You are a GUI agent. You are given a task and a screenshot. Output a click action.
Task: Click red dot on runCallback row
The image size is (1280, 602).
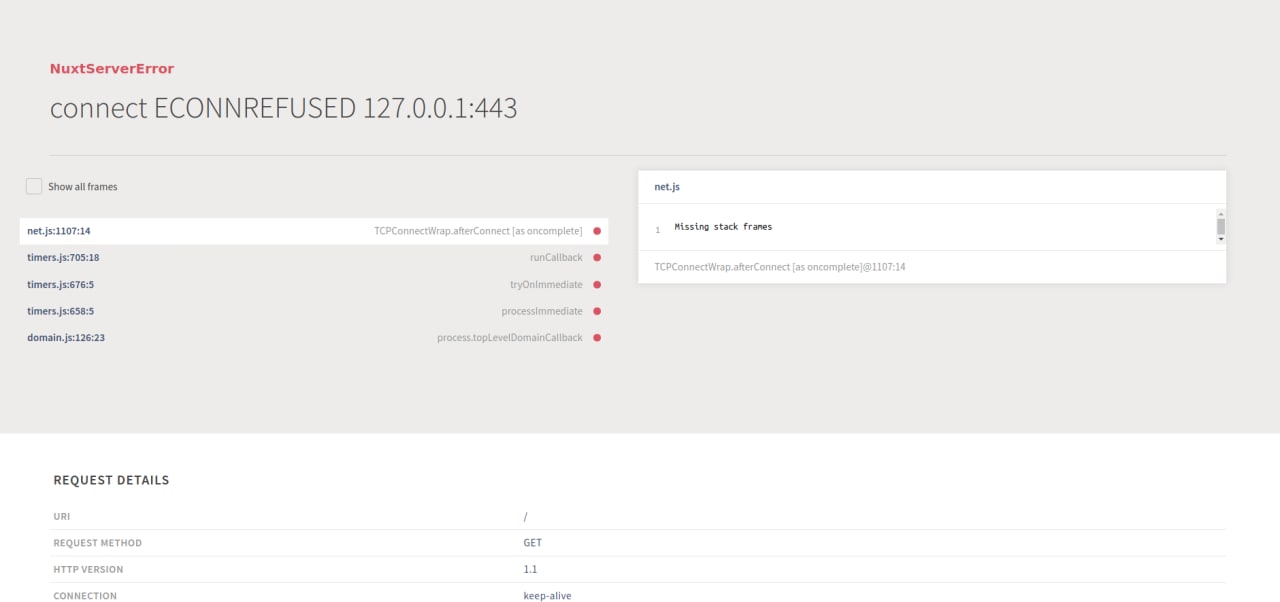[x=597, y=257]
